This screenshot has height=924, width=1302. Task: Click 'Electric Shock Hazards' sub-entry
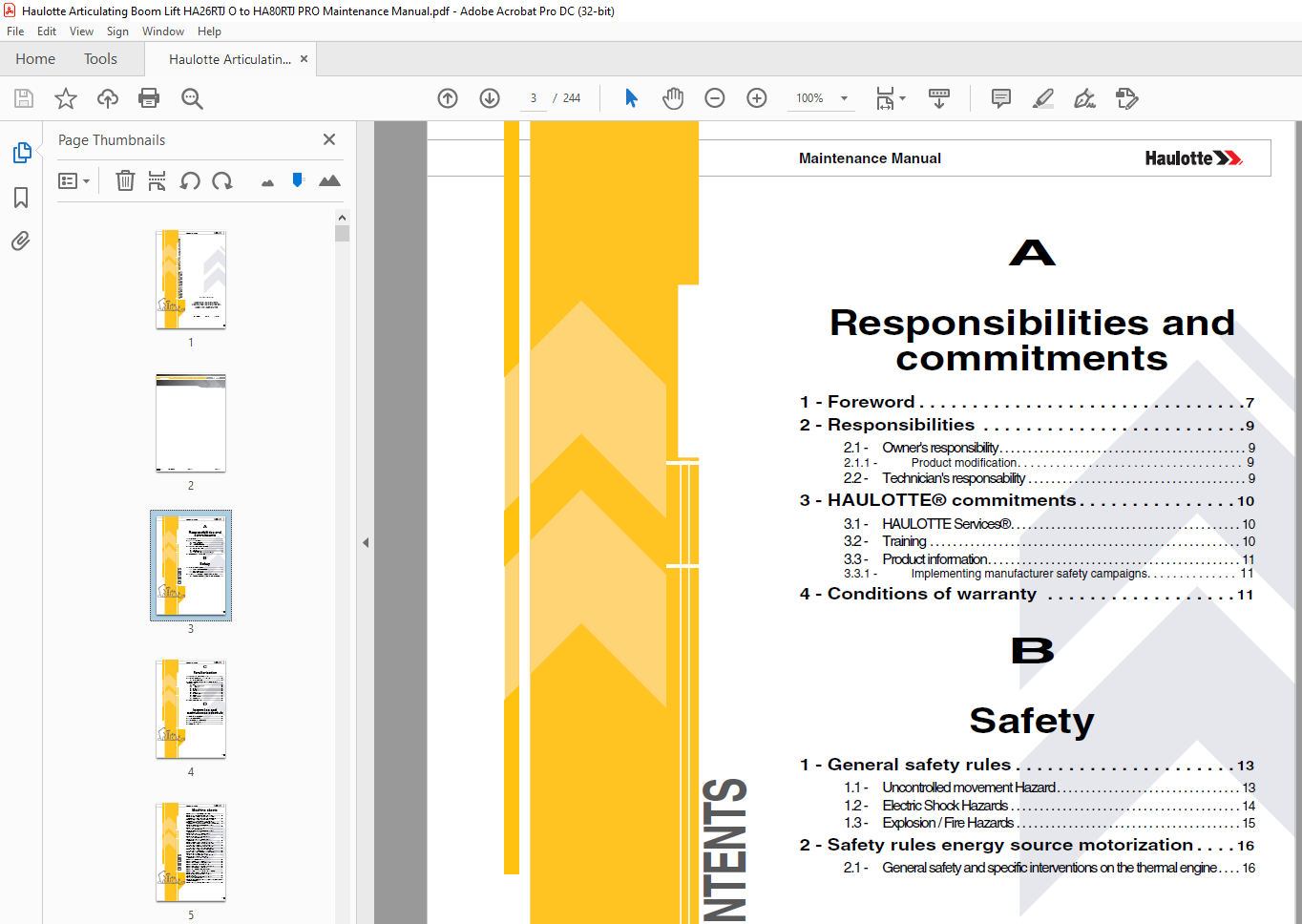(1049, 806)
